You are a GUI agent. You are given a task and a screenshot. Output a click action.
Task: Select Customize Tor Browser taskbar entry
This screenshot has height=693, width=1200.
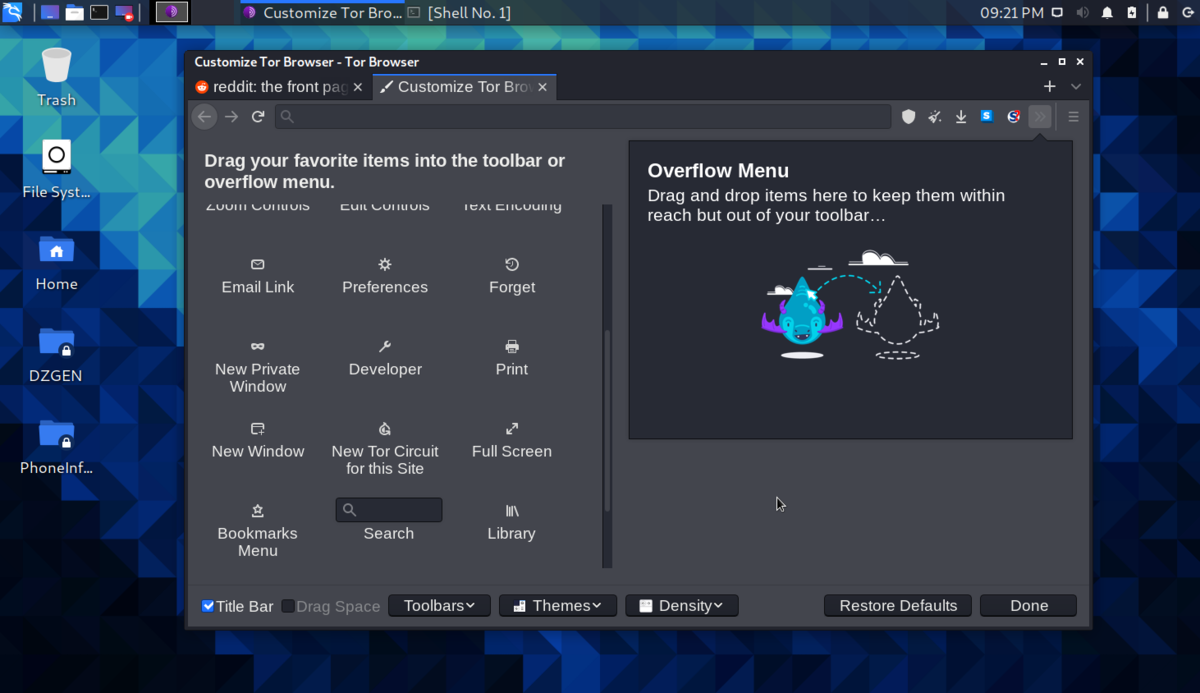click(321, 13)
